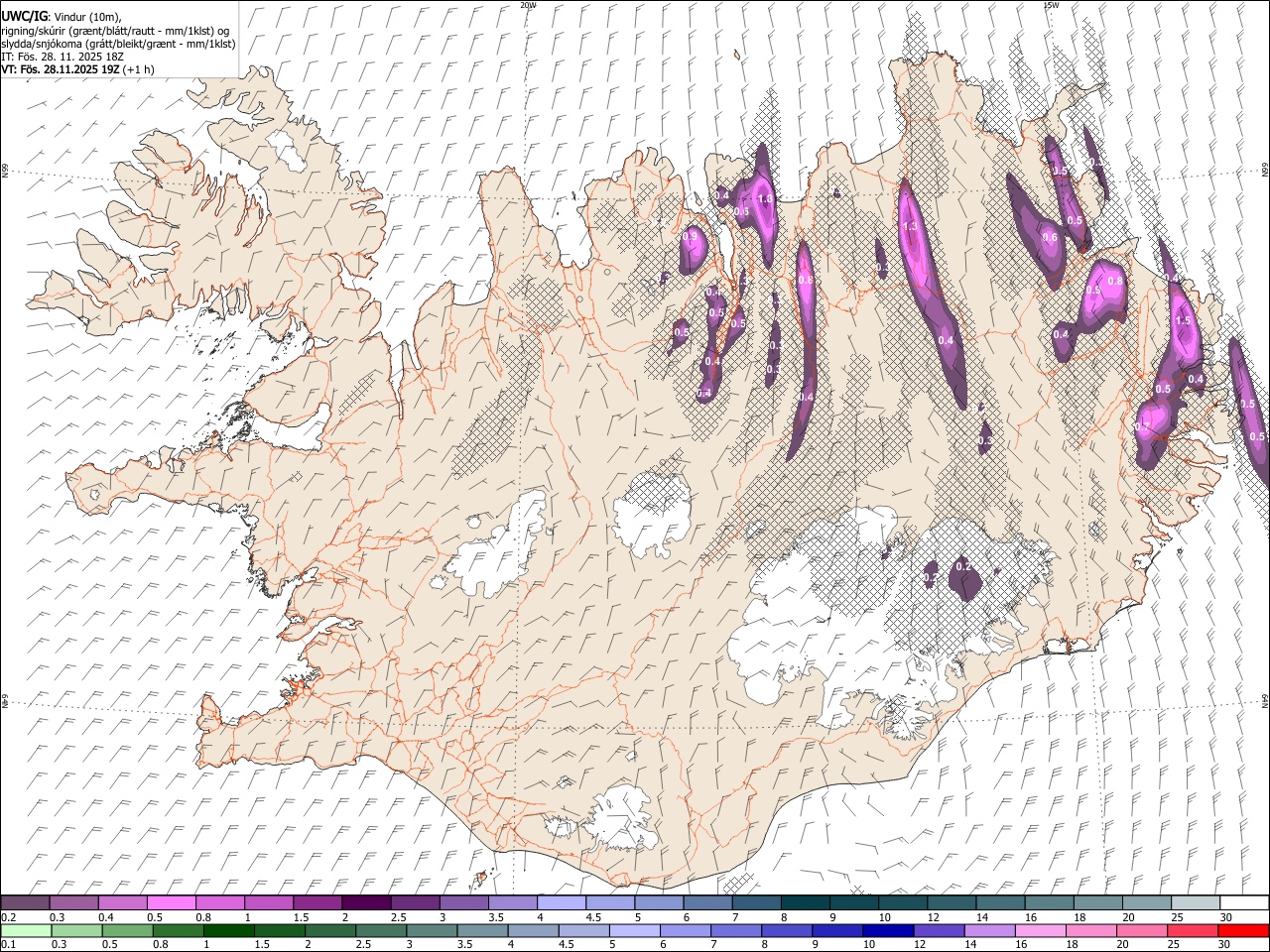The width and height of the screenshot is (1270, 952).
Task: Click the 'slydda/snjókoma (grátt/bleikt/grænt' description line
Action: pos(118,44)
